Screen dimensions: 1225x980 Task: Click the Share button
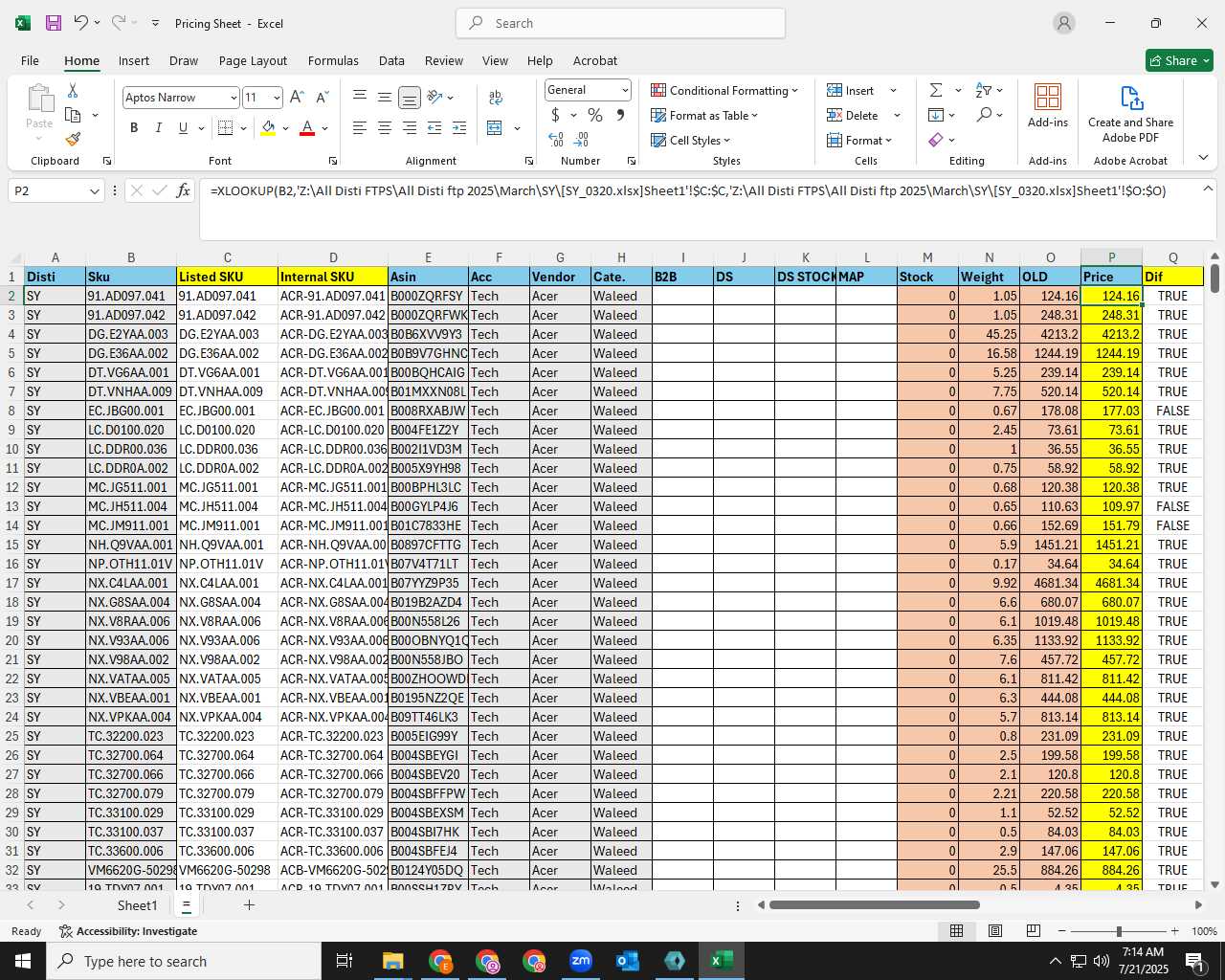1179,60
